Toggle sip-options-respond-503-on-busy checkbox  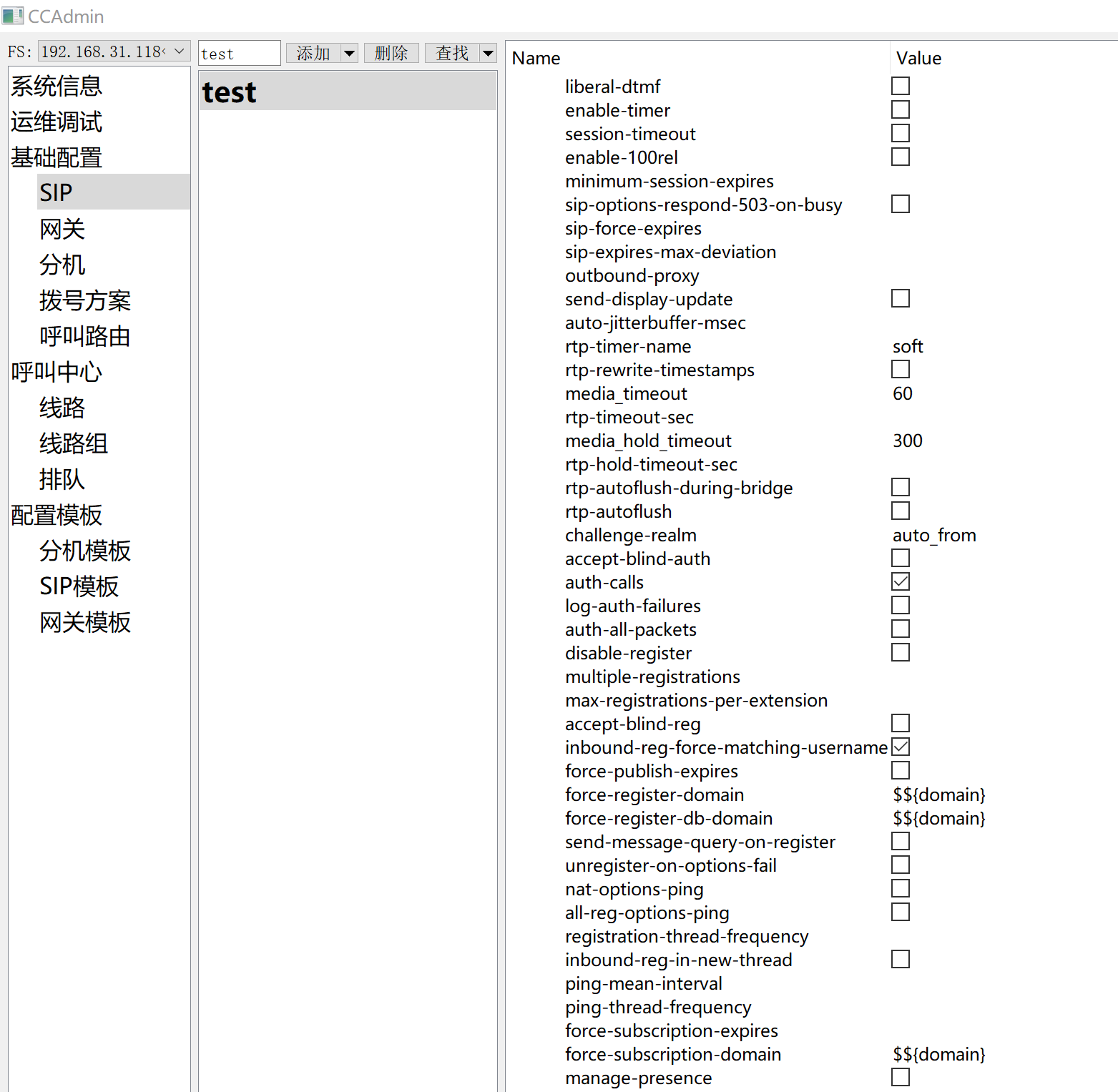(x=901, y=204)
